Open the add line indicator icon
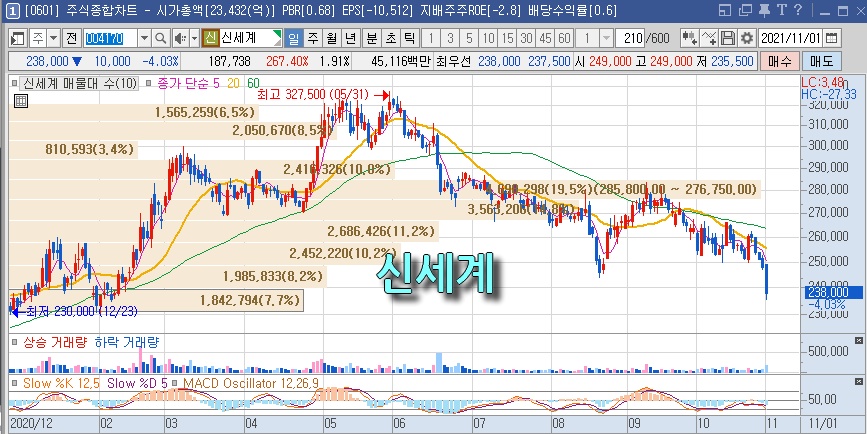 point(709,38)
